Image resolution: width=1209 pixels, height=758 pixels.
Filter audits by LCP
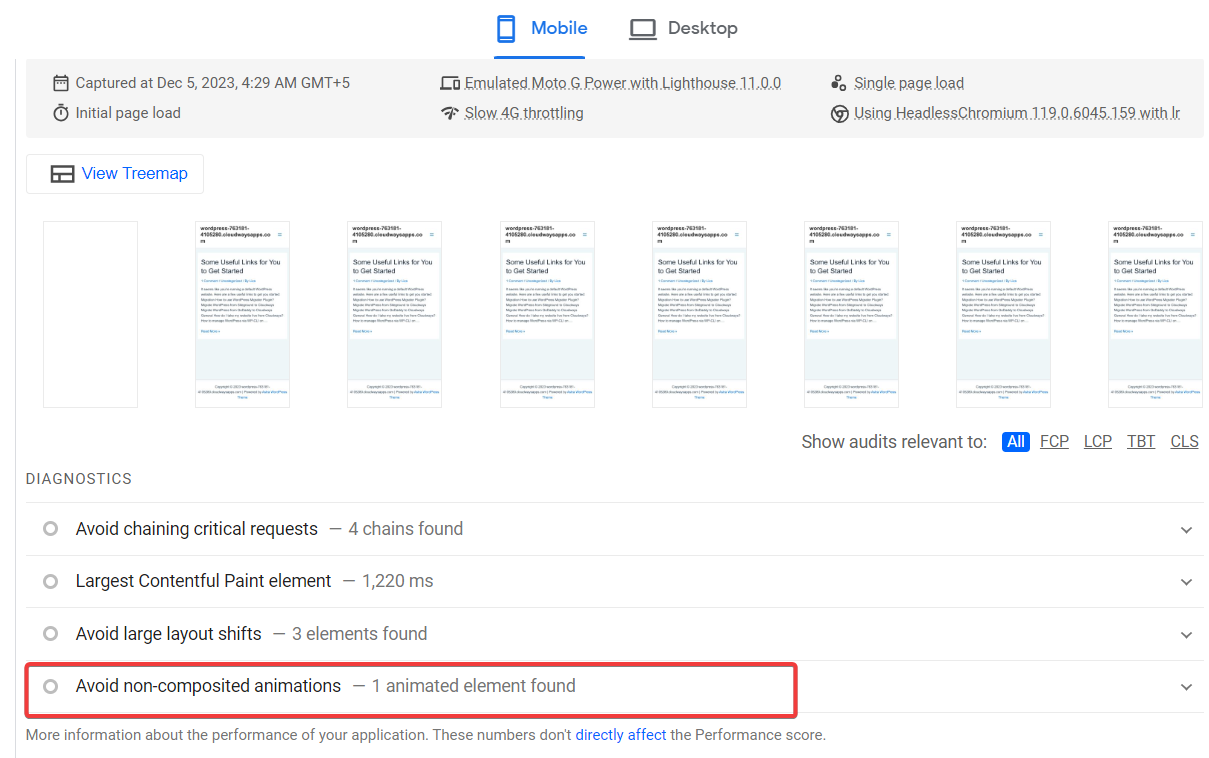click(1098, 441)
